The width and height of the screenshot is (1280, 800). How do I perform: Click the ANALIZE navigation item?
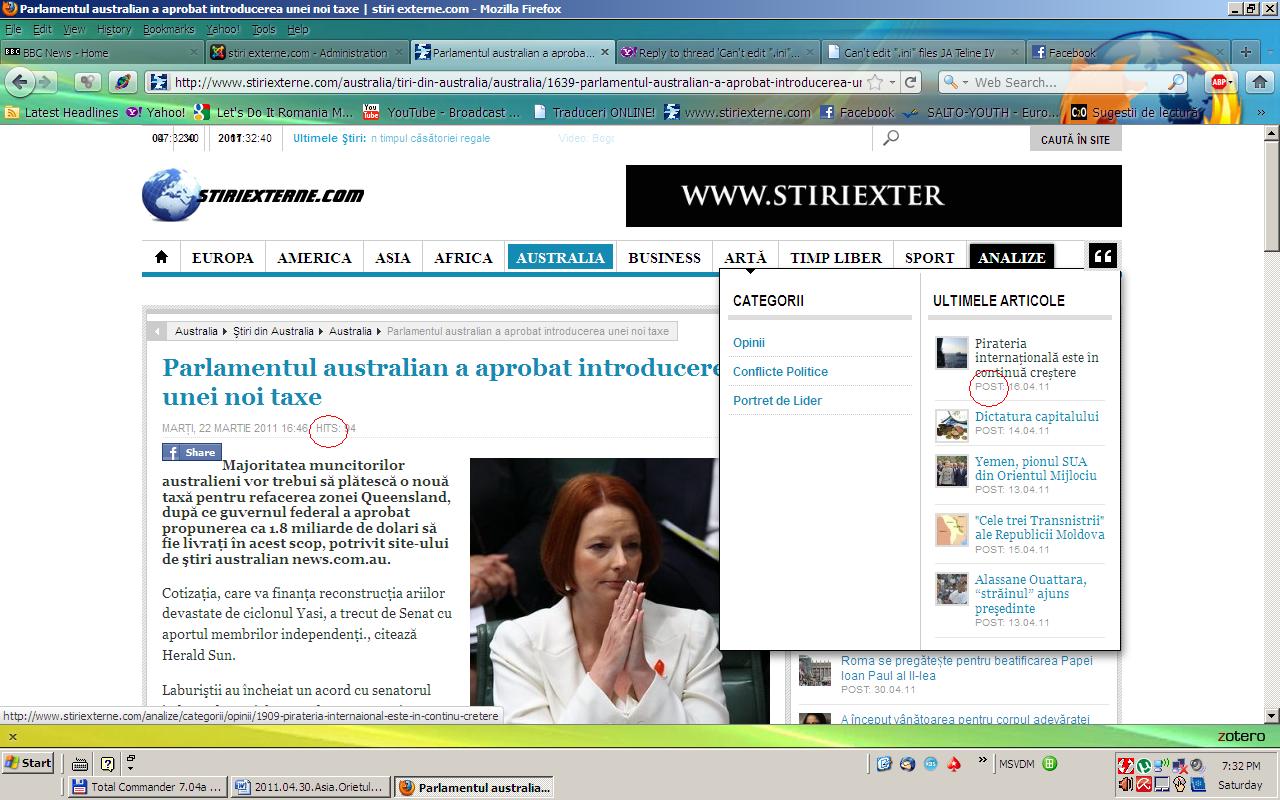click(1011, 258)
